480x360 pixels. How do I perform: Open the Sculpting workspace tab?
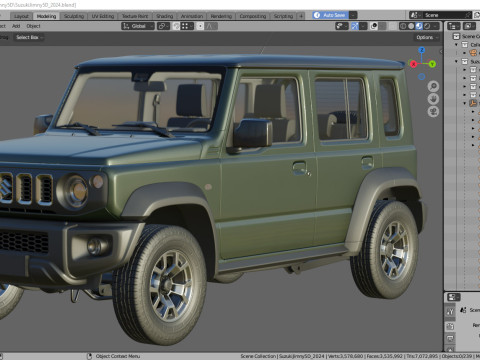coord(74,16)
